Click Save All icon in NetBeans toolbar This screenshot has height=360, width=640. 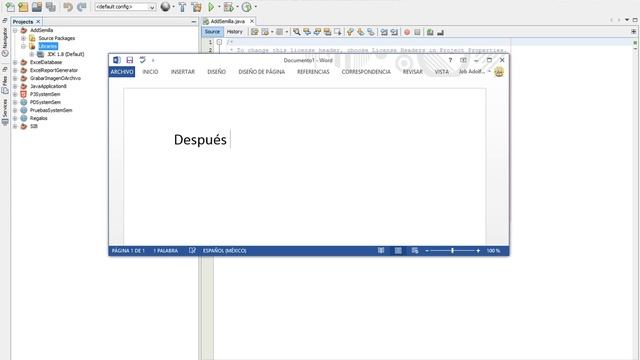51,7
